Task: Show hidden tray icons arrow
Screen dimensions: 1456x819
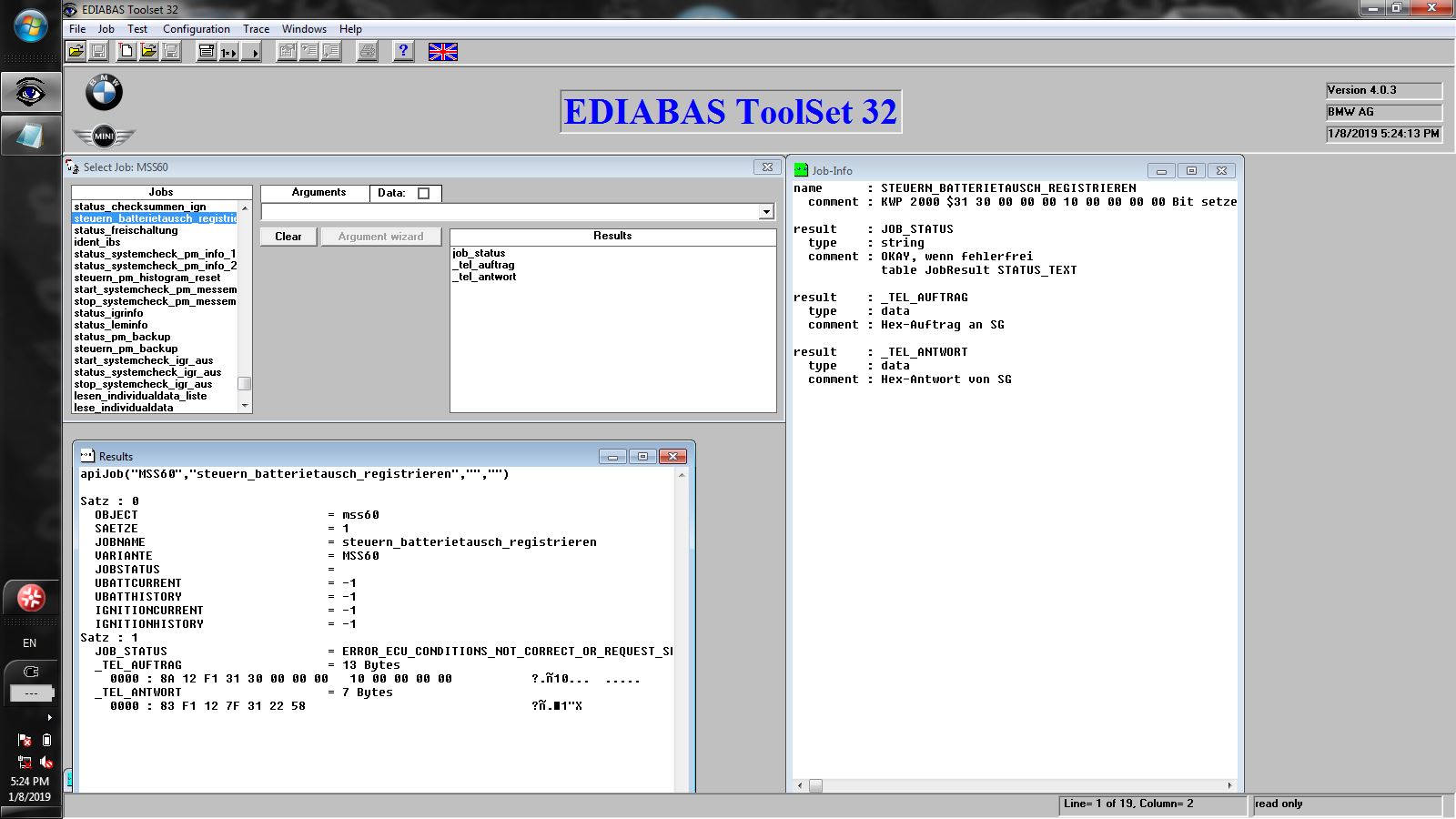Action: 49,718
